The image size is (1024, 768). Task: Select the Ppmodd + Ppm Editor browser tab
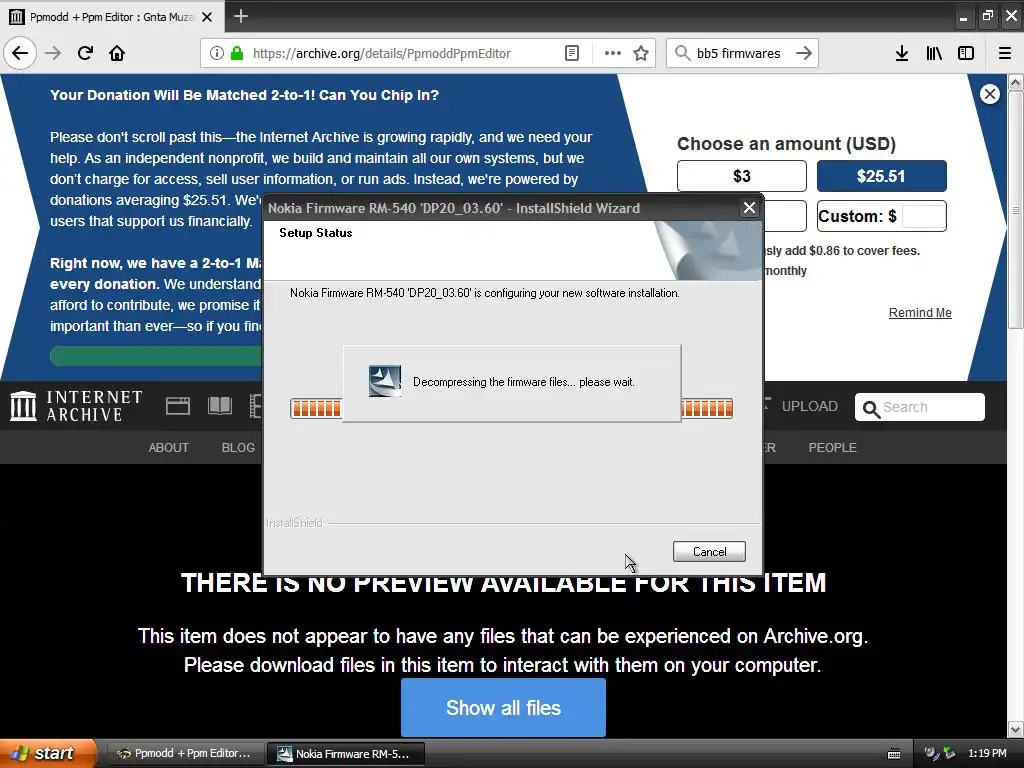(111, 17)
